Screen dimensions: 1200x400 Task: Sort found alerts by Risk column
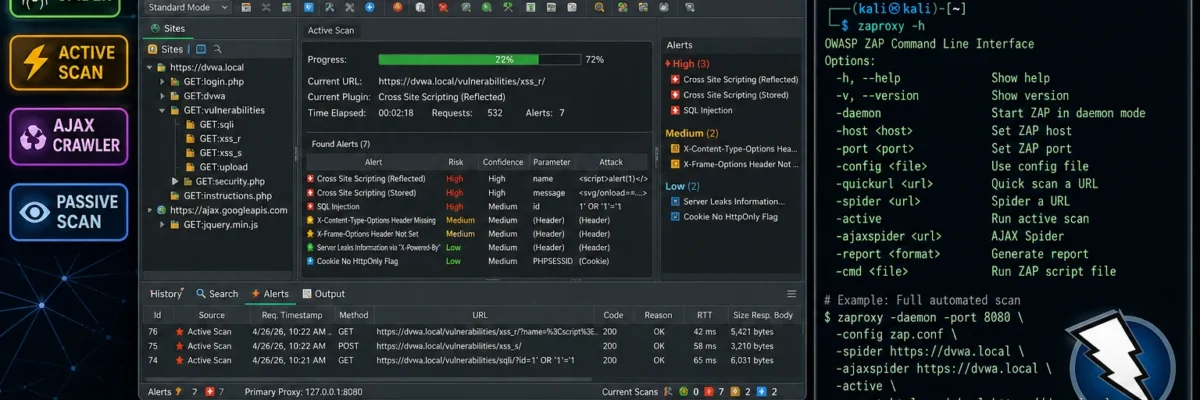coord(456,162)
